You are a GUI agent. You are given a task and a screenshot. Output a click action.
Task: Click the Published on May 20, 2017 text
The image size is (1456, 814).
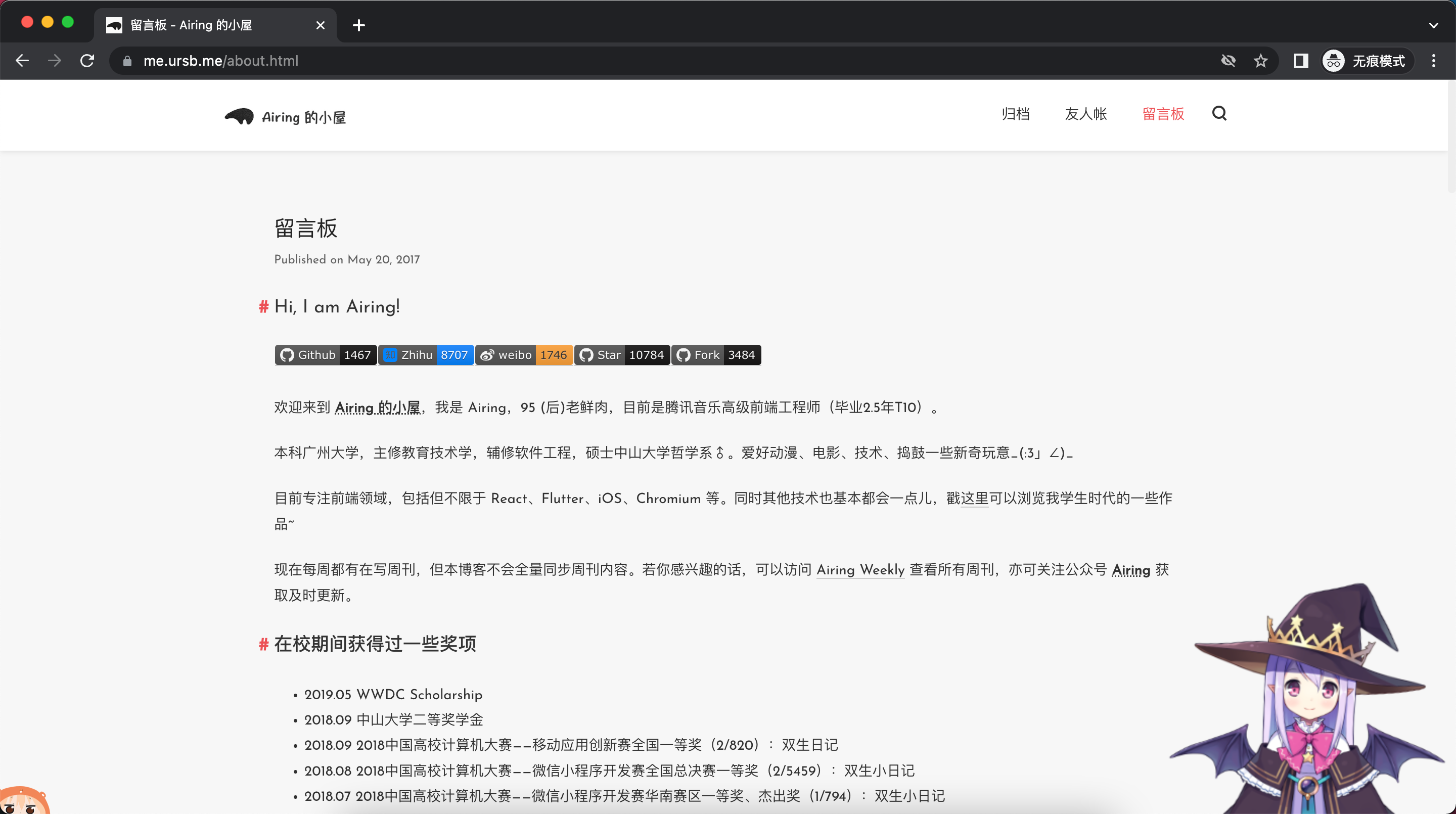347,259
